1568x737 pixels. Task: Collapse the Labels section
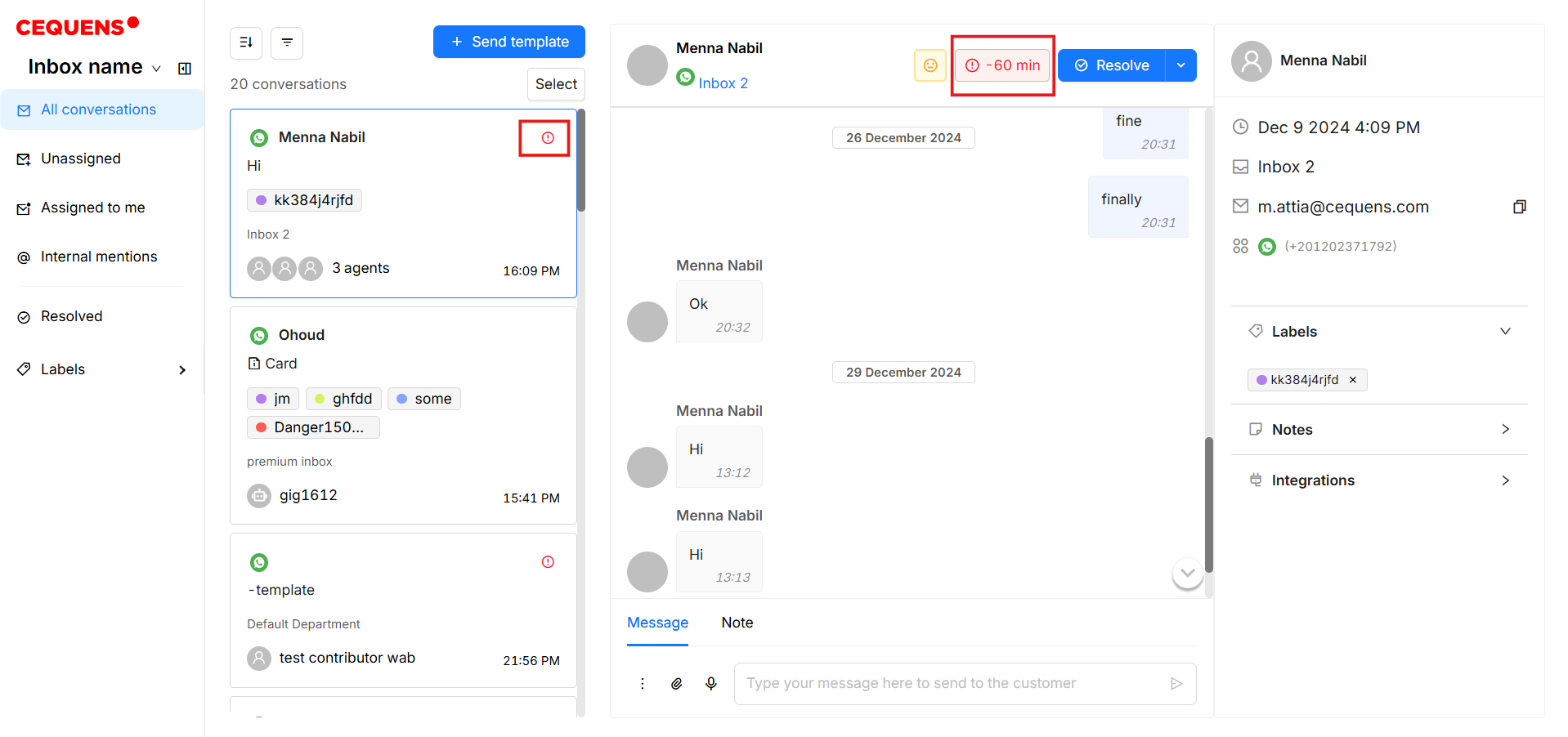(1505, 332)
